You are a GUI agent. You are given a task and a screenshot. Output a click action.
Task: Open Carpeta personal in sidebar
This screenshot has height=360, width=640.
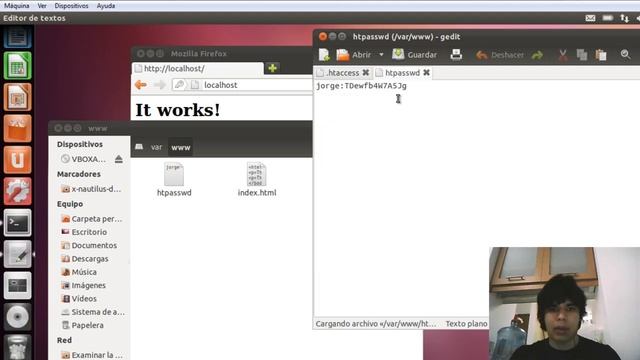92,219
